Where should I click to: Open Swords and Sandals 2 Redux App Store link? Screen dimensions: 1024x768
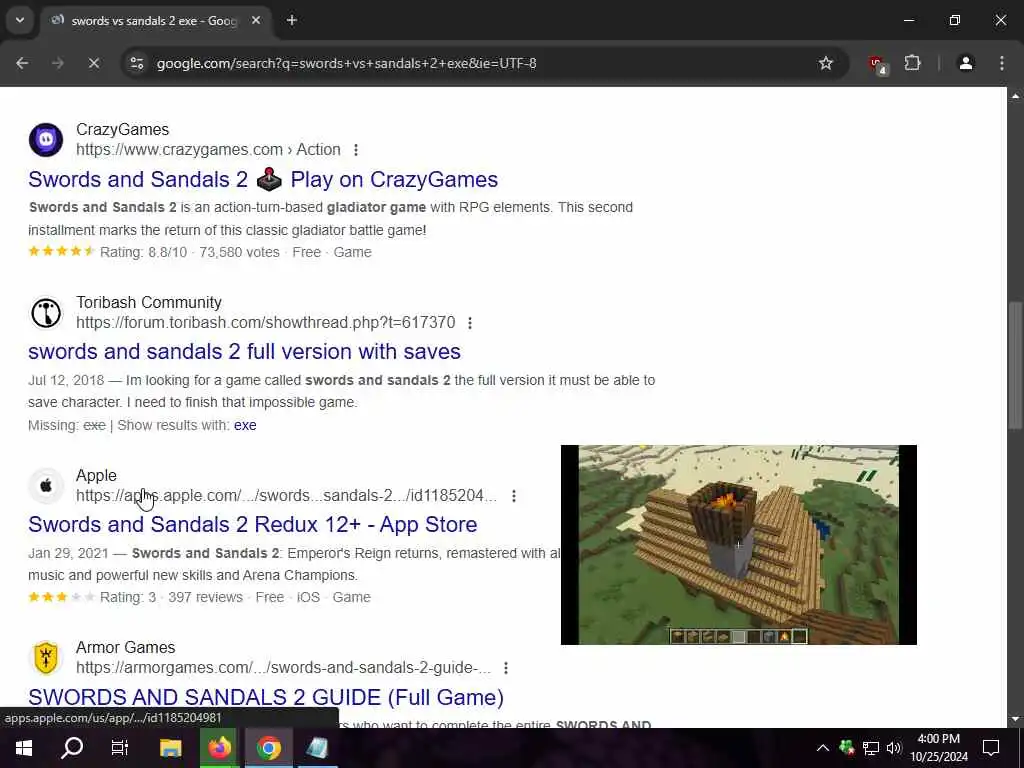point(253,524)
